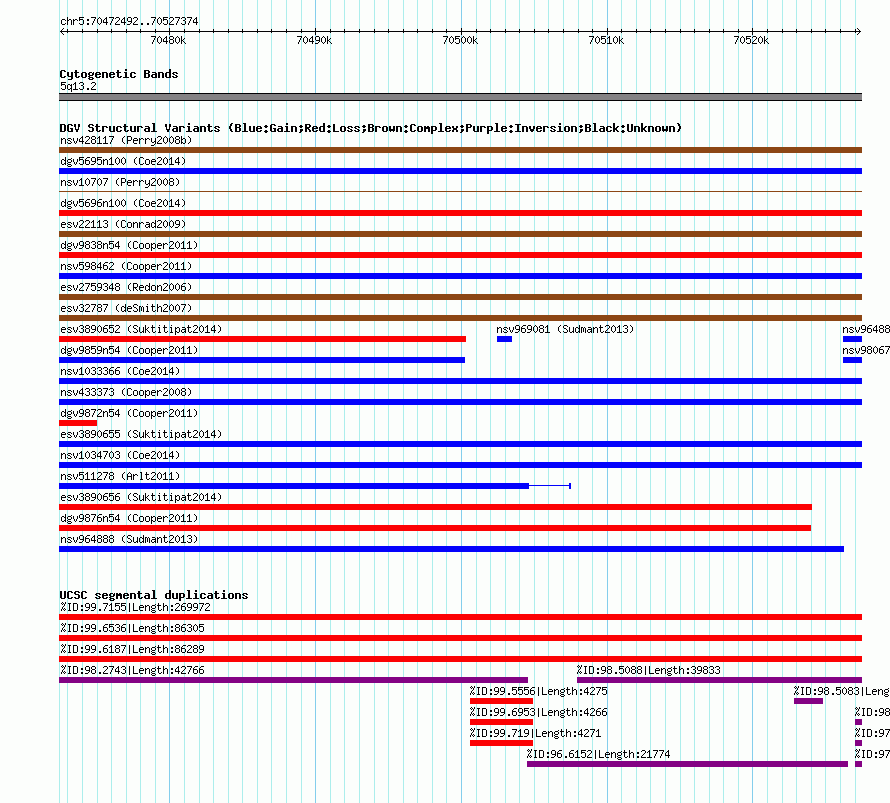Select duplication %ID:98.2743|Length:42766 label

click(x=132, y=670)
